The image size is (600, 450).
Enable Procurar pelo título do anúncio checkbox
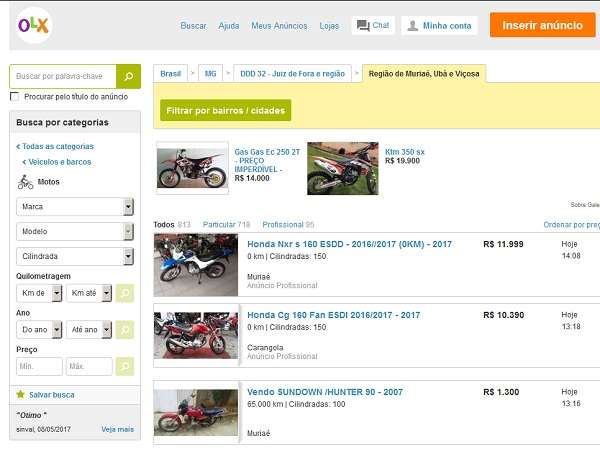pyautogui.click(x=14, y=97)
